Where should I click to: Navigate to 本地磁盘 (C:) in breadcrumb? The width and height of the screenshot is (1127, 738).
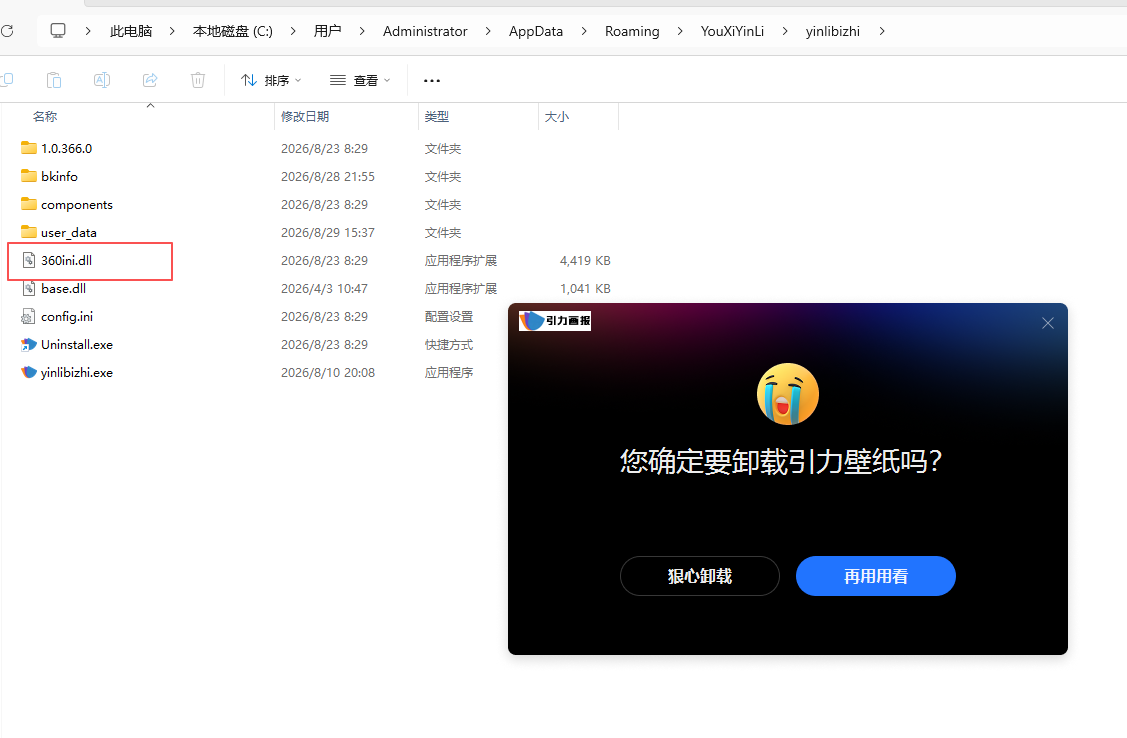click(x=233, y=31)
